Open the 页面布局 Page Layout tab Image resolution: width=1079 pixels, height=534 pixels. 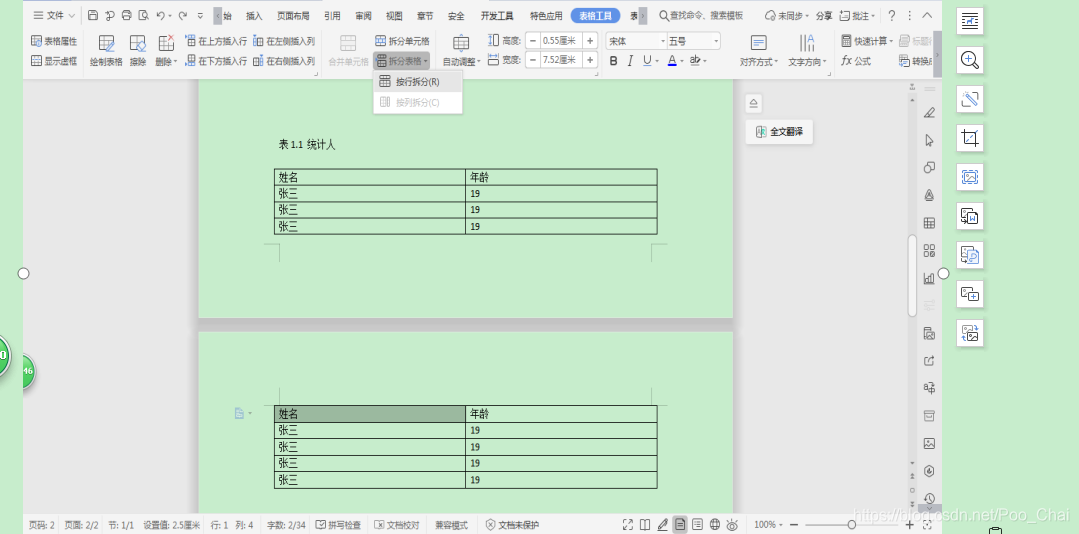click(x=293, y=15)
